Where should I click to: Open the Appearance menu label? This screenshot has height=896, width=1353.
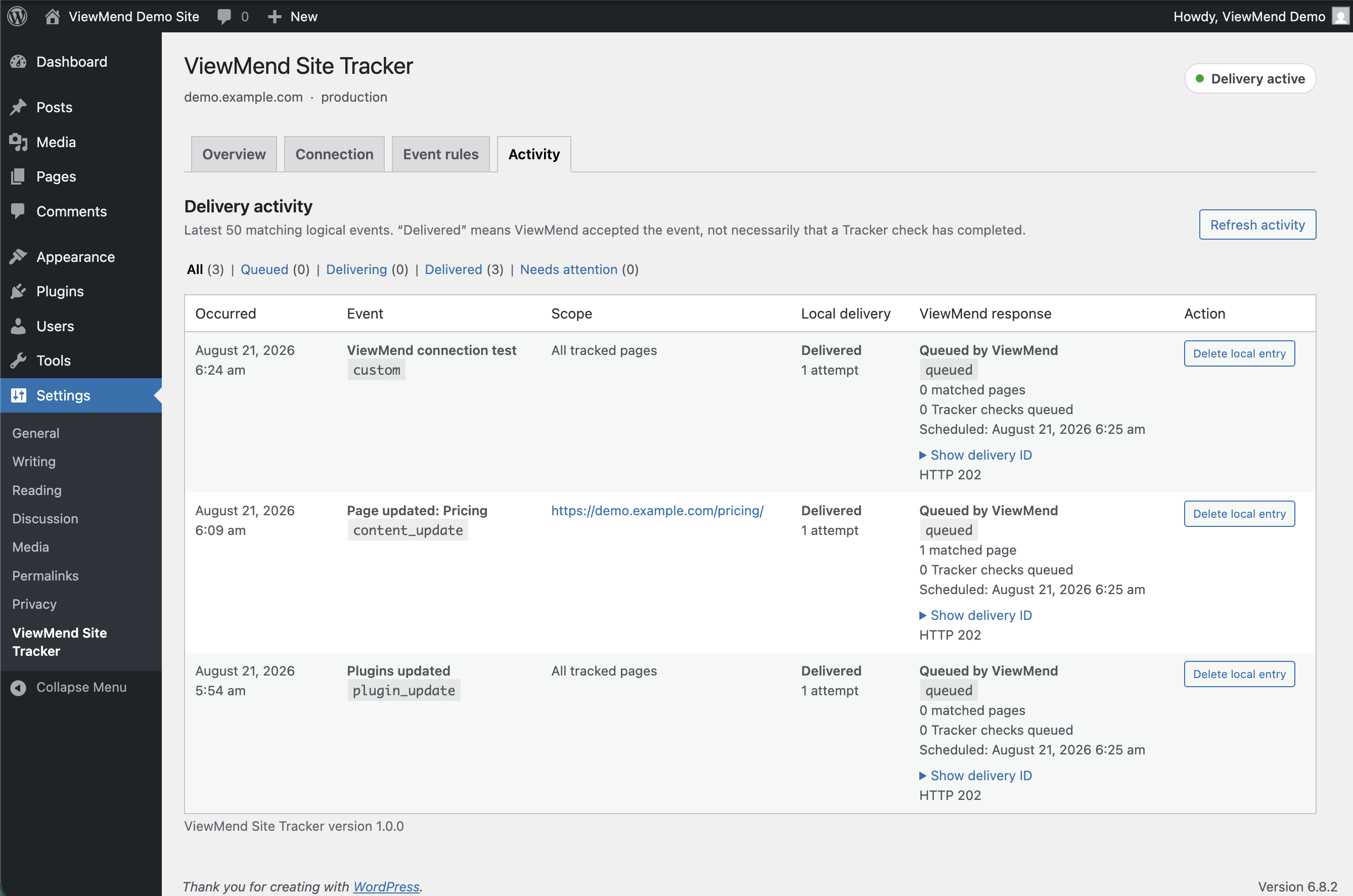75,257
